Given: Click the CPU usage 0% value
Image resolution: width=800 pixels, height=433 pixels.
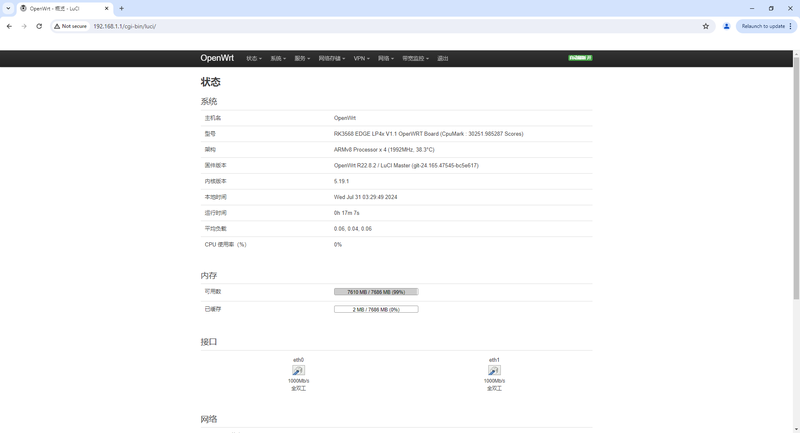Looking at the screenshot, I should [x=338, y=244].
